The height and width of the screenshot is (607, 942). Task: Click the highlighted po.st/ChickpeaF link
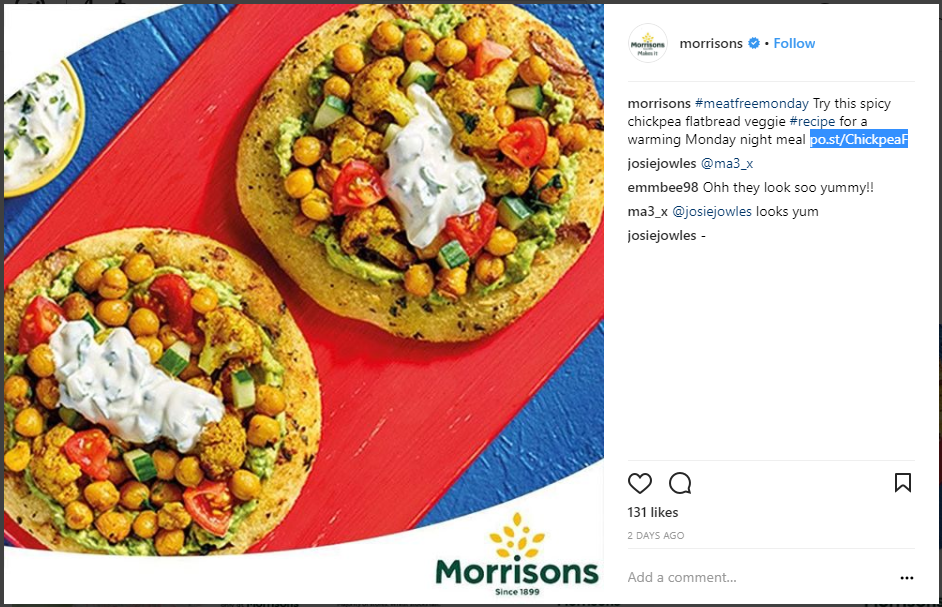coord(858,139)
